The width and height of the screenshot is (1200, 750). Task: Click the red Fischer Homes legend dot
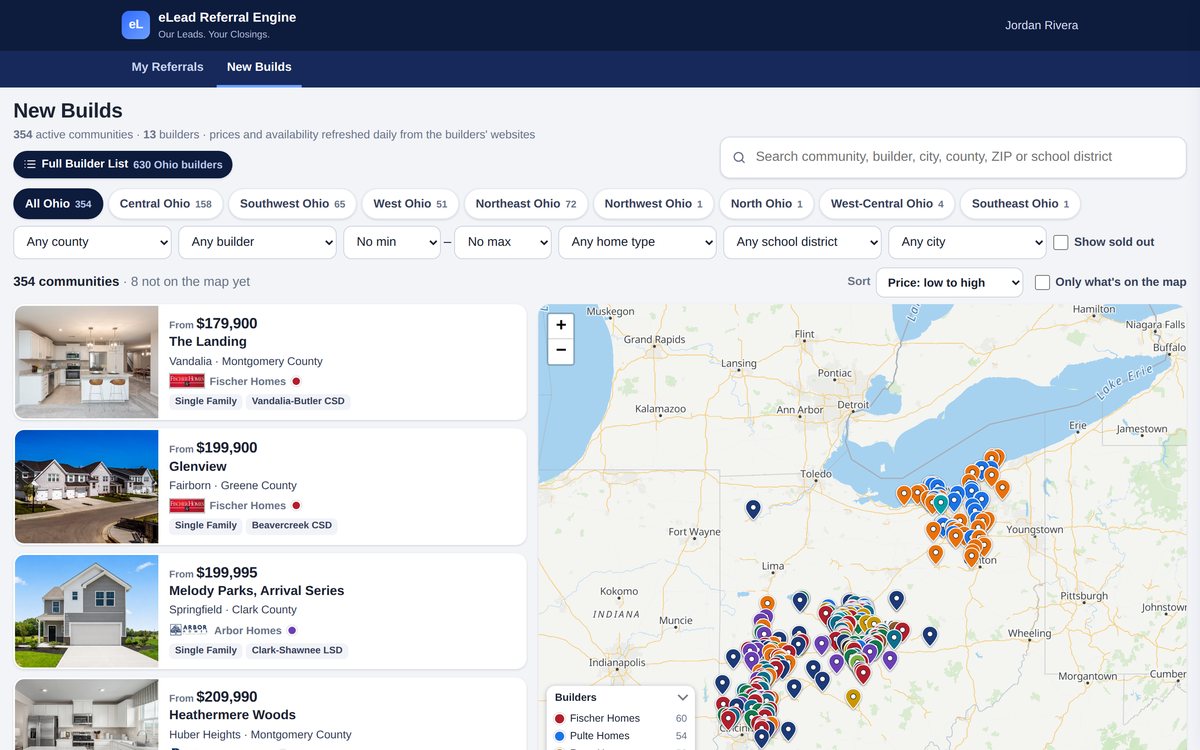[x=559, y=718]
